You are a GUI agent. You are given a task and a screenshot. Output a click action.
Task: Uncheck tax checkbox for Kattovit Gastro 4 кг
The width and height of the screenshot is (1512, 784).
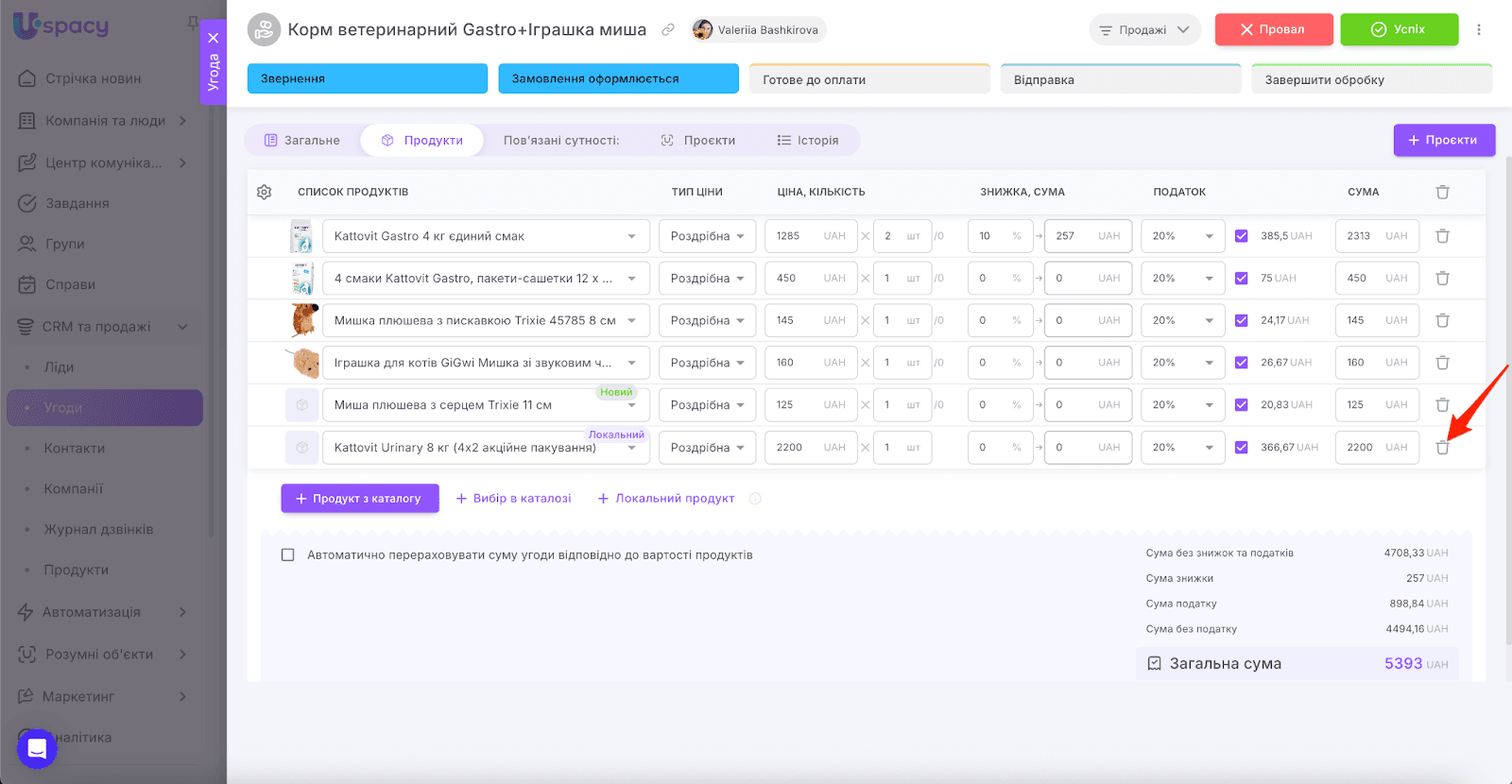pos(1242,236)
